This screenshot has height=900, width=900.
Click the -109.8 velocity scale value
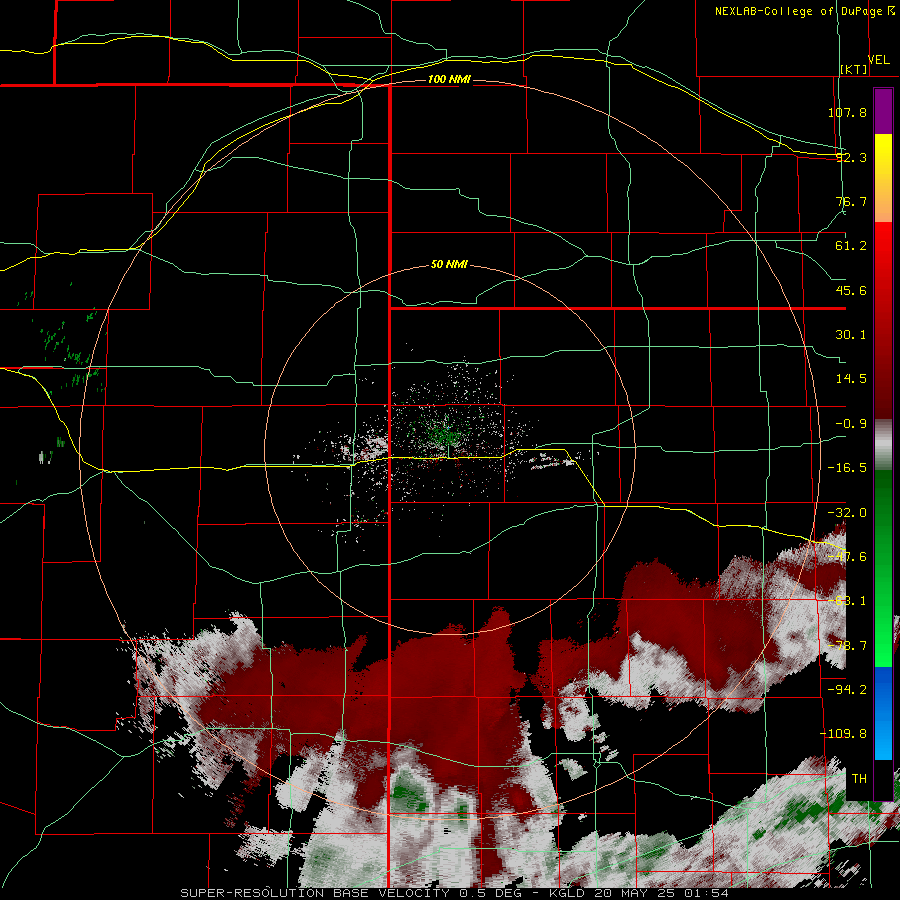843,734
